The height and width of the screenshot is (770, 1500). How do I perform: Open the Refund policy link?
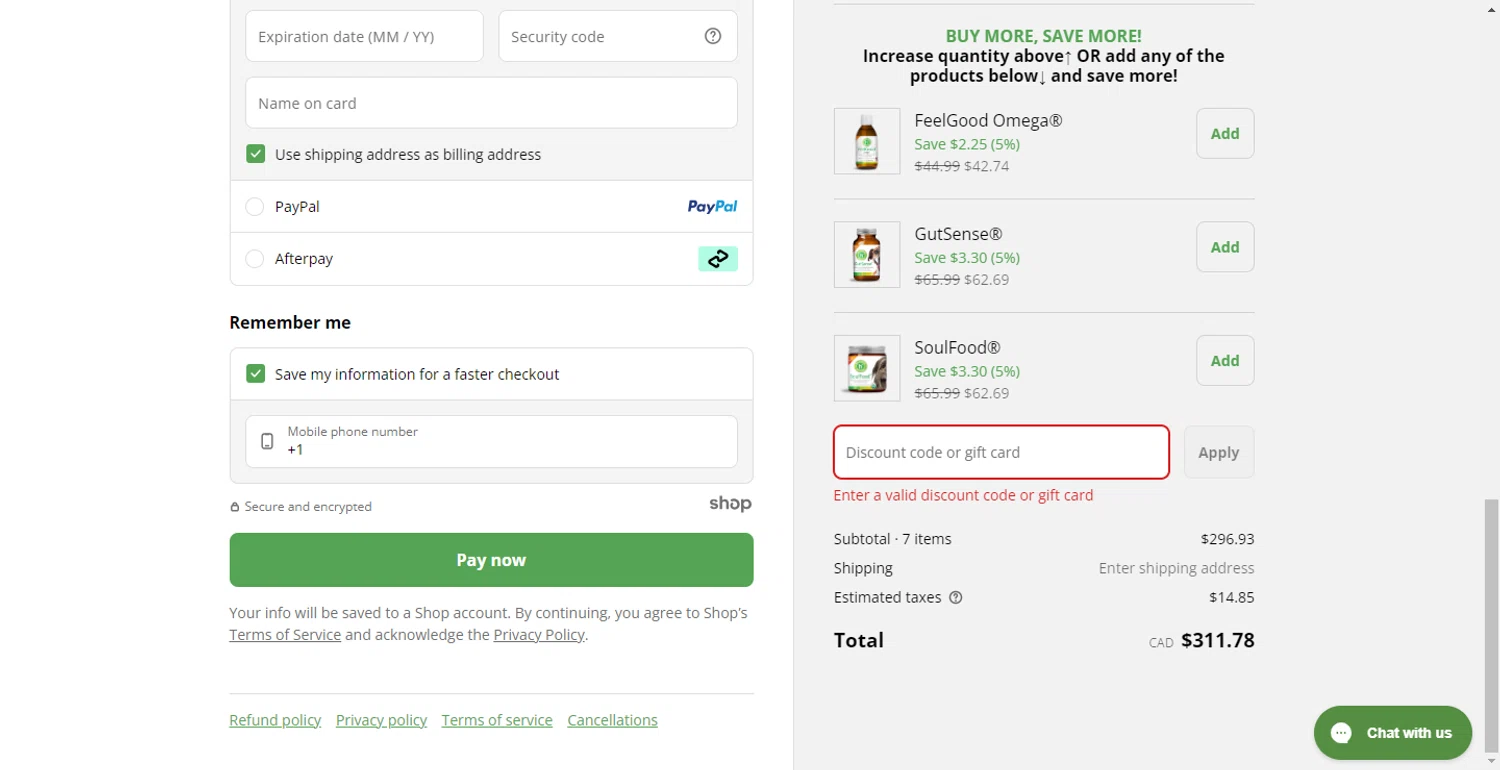(275, 720)
